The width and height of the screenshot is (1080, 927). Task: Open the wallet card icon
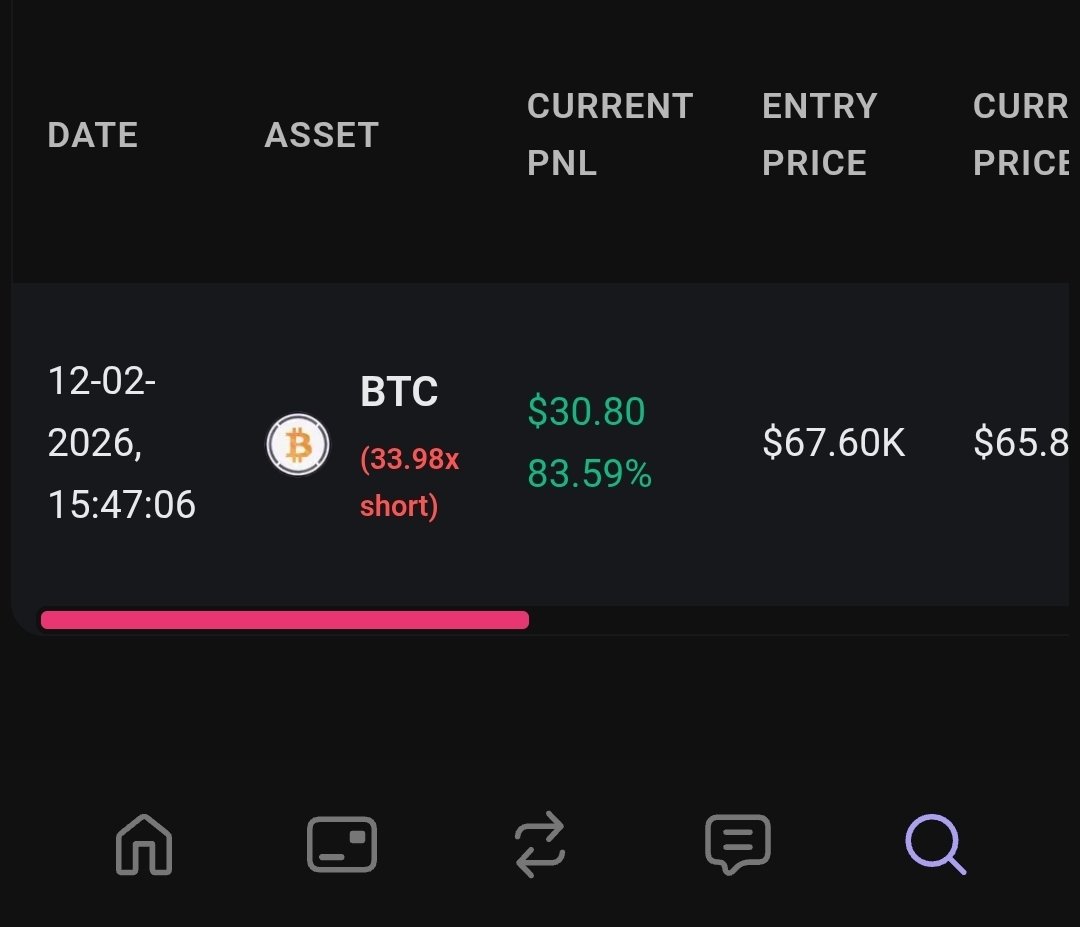(342, 844)
